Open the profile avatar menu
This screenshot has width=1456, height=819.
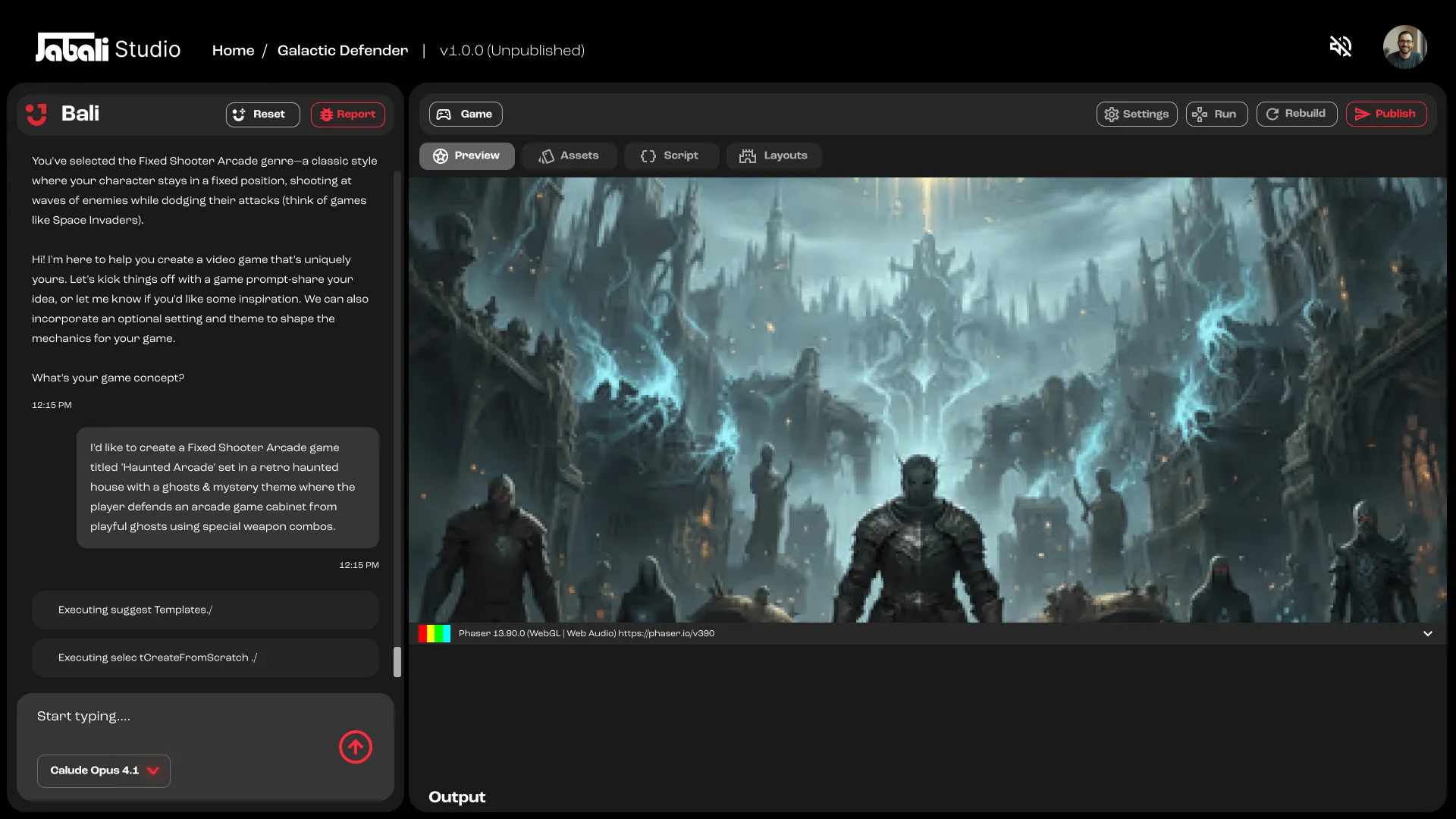(x=1404, y=46)
